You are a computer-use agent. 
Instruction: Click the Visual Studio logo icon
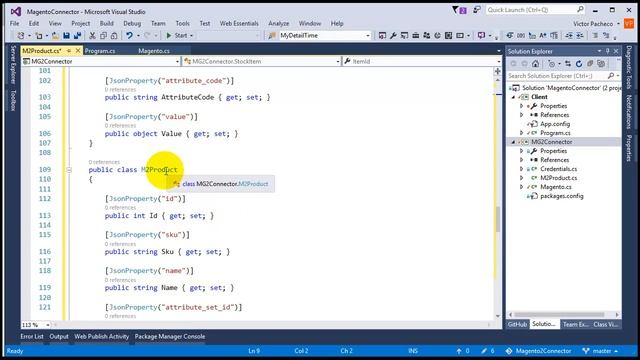pyautogui.click(x=16, y=11)
